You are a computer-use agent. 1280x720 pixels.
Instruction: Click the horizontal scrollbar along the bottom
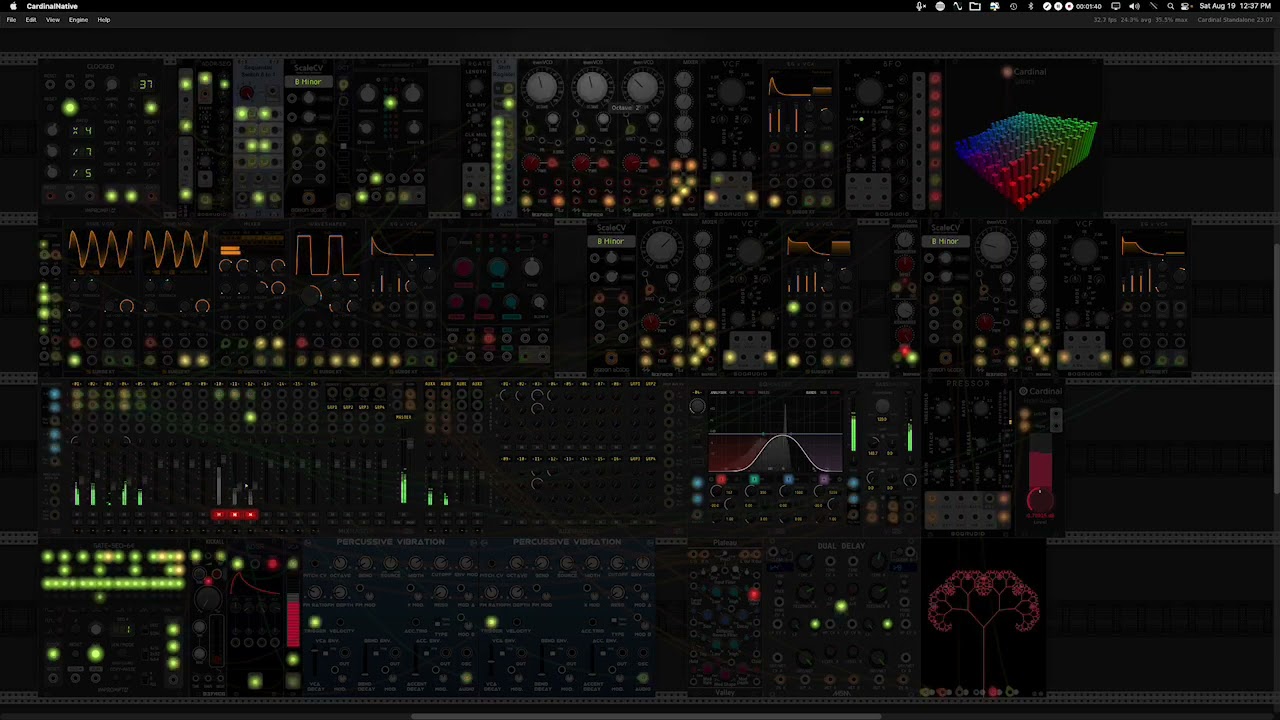[x=645, y=716]
